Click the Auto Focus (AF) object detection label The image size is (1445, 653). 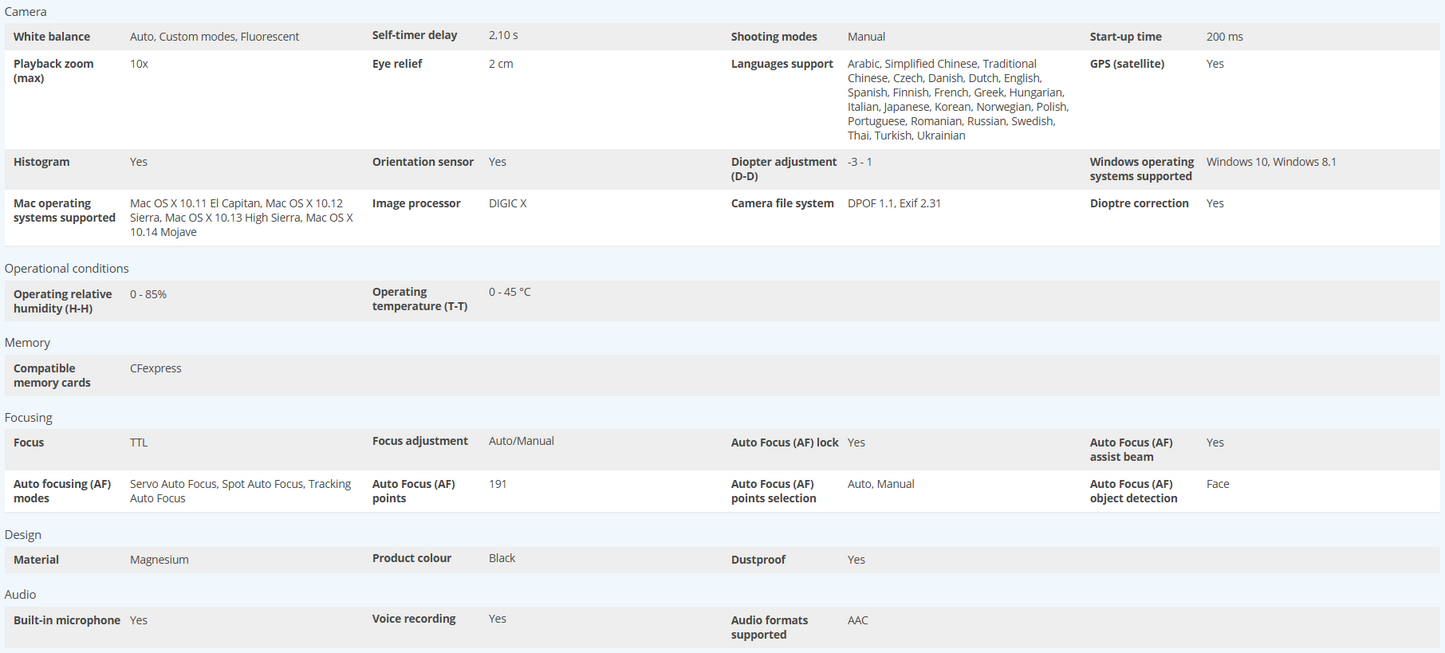pyautogui.click(x=1133, y=491)
